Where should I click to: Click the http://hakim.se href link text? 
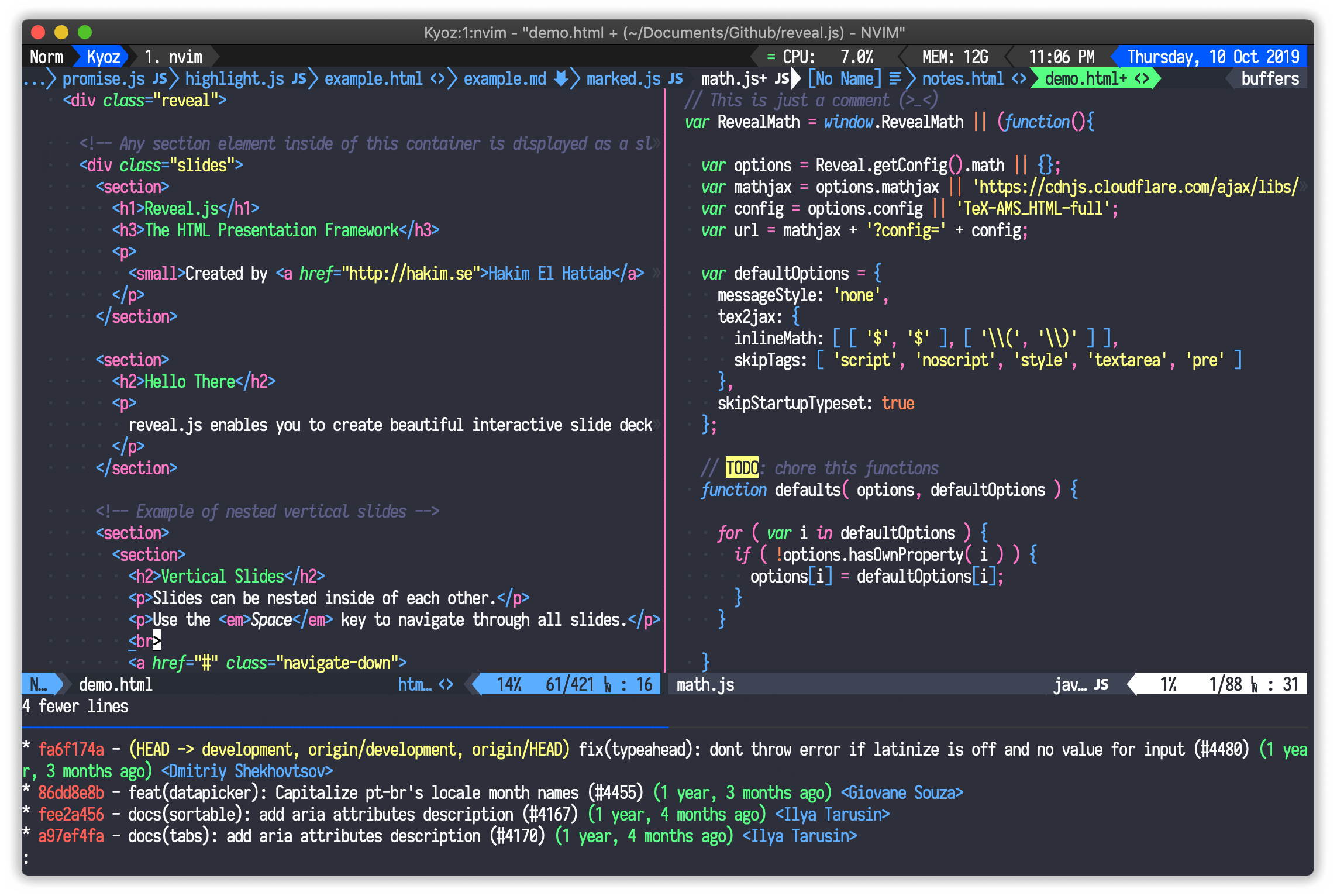click(410, 274)
